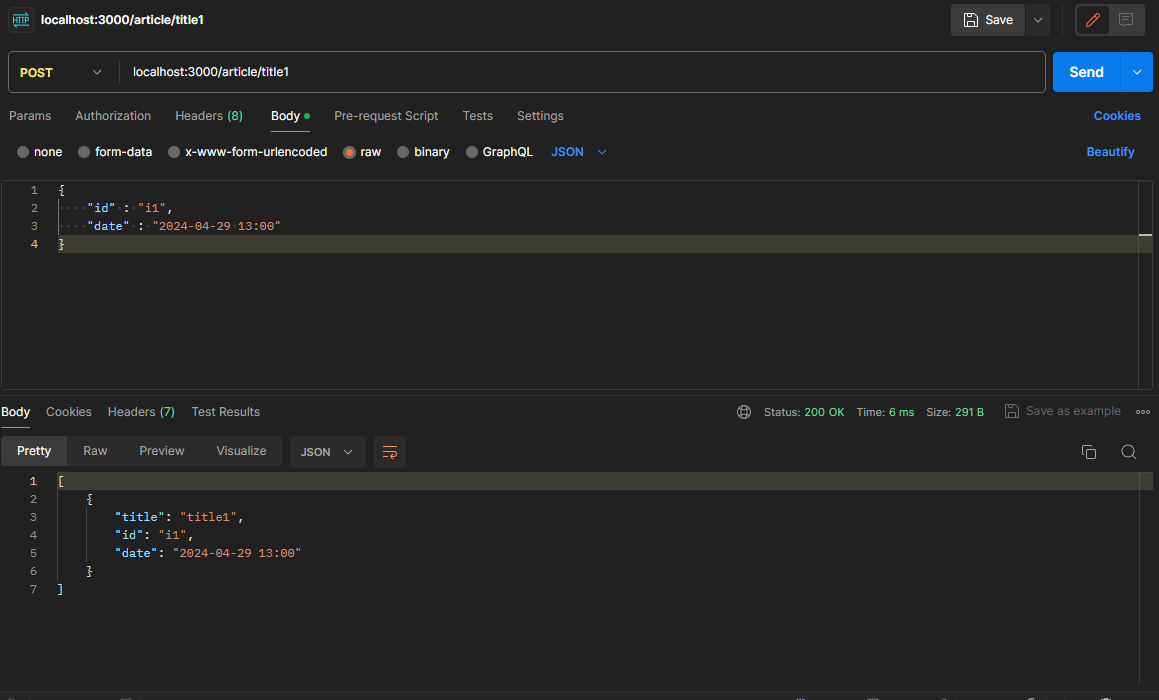This screenshot has height=700, width=1159.
Task: Search the response with magnifier icon
Action: 1129,452
